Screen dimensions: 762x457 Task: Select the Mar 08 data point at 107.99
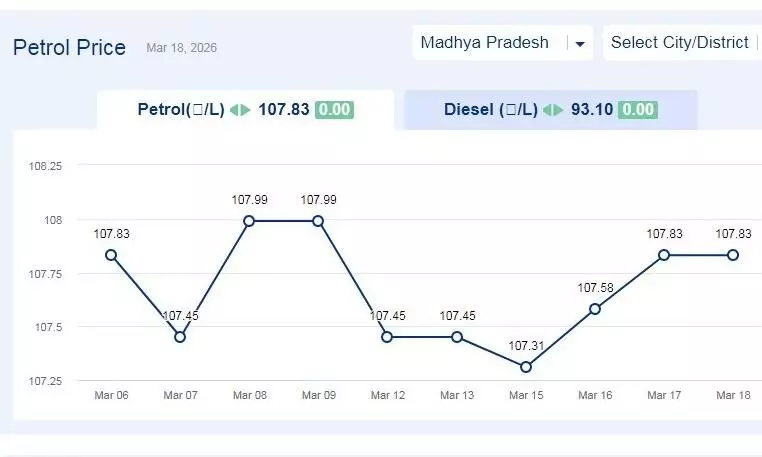click(x=249, y=221)
